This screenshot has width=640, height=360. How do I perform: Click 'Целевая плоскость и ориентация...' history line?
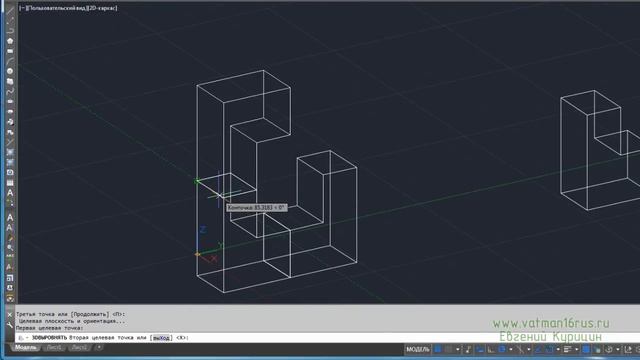(72, 321)
